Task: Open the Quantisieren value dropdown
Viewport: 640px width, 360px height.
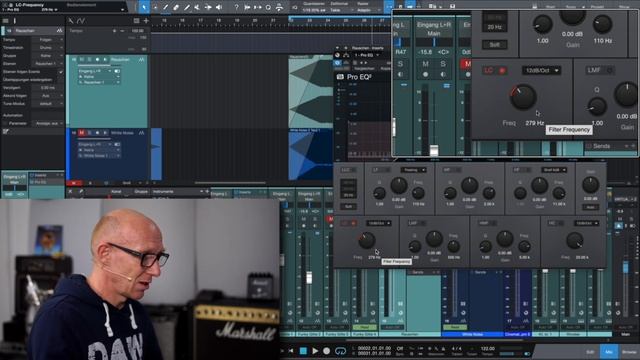Action: click(x=314, y=10)
